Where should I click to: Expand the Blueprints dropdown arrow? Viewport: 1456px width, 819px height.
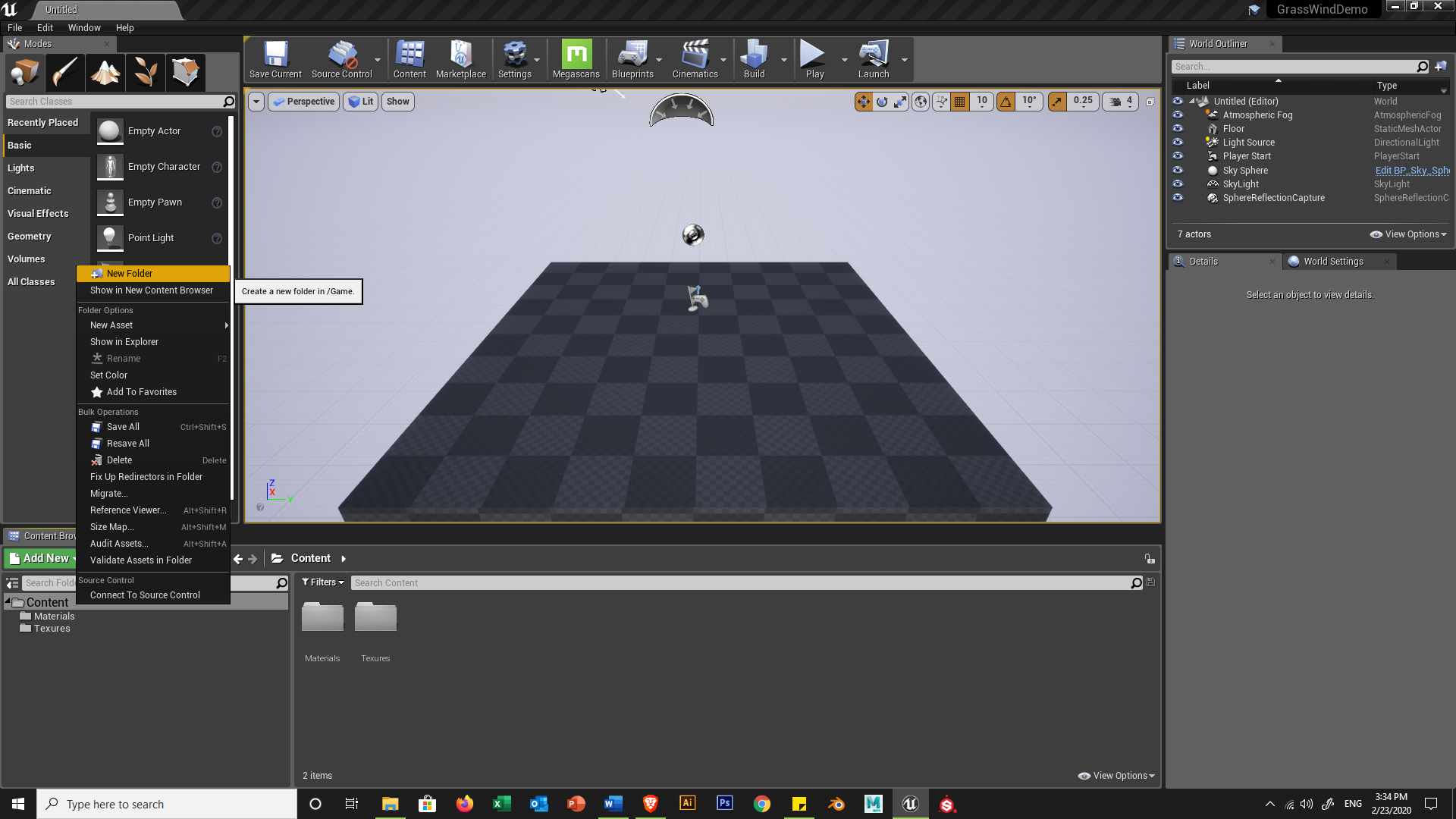pos(659,60)
